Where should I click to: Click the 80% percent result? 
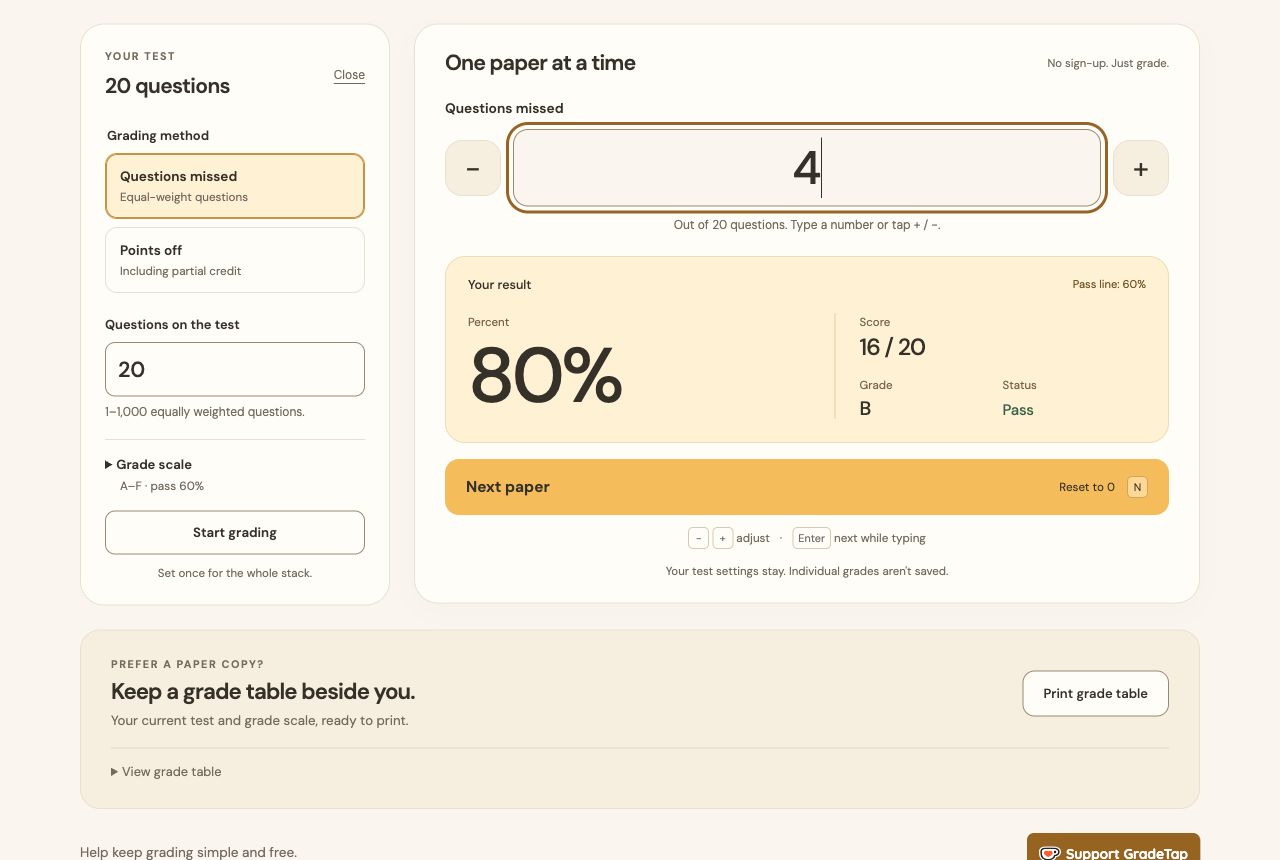pyautogui.click(x=546, y=375)
